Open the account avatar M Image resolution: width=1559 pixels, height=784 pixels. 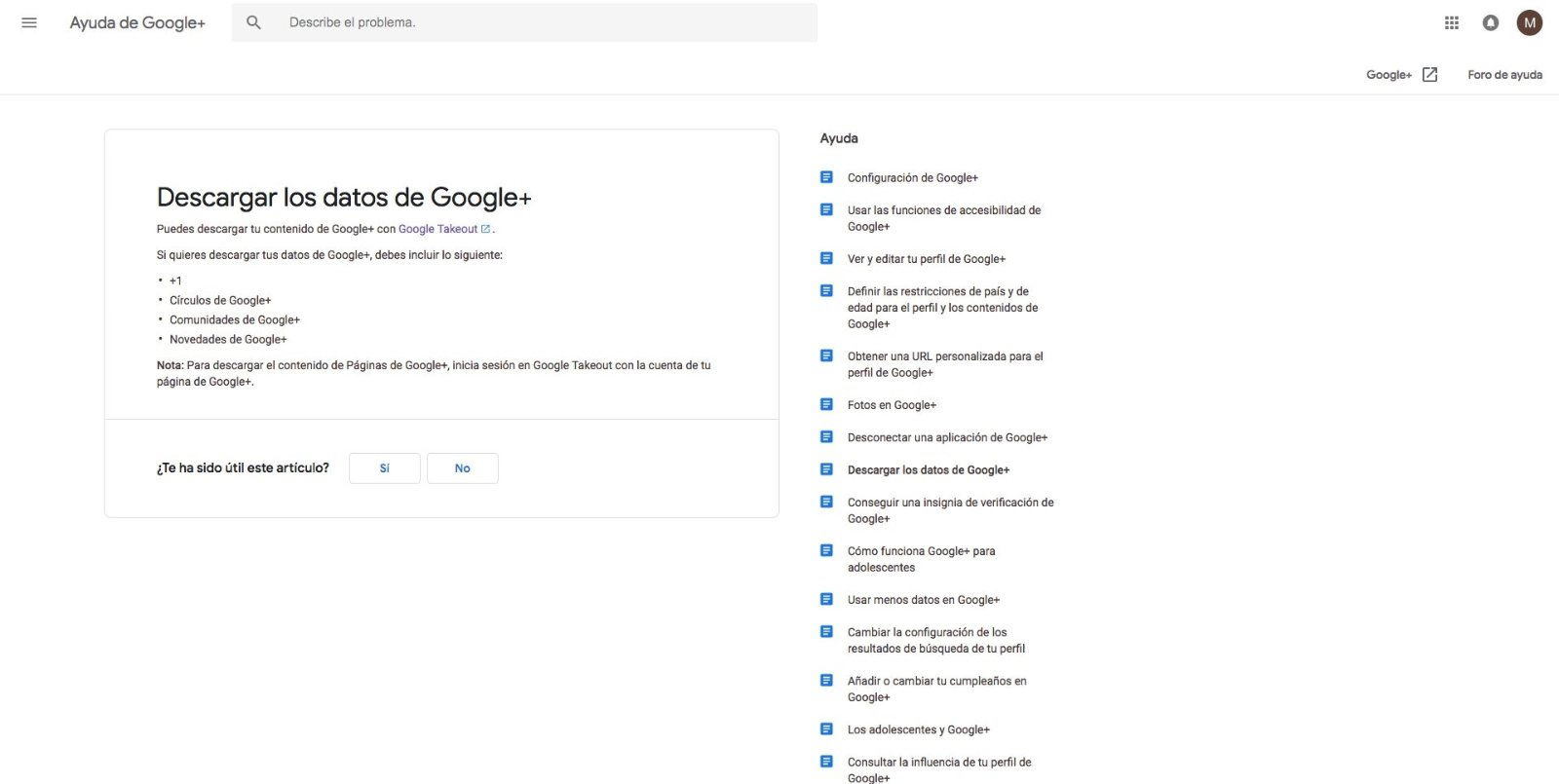pyautogui.click(x=1530, y=22)
